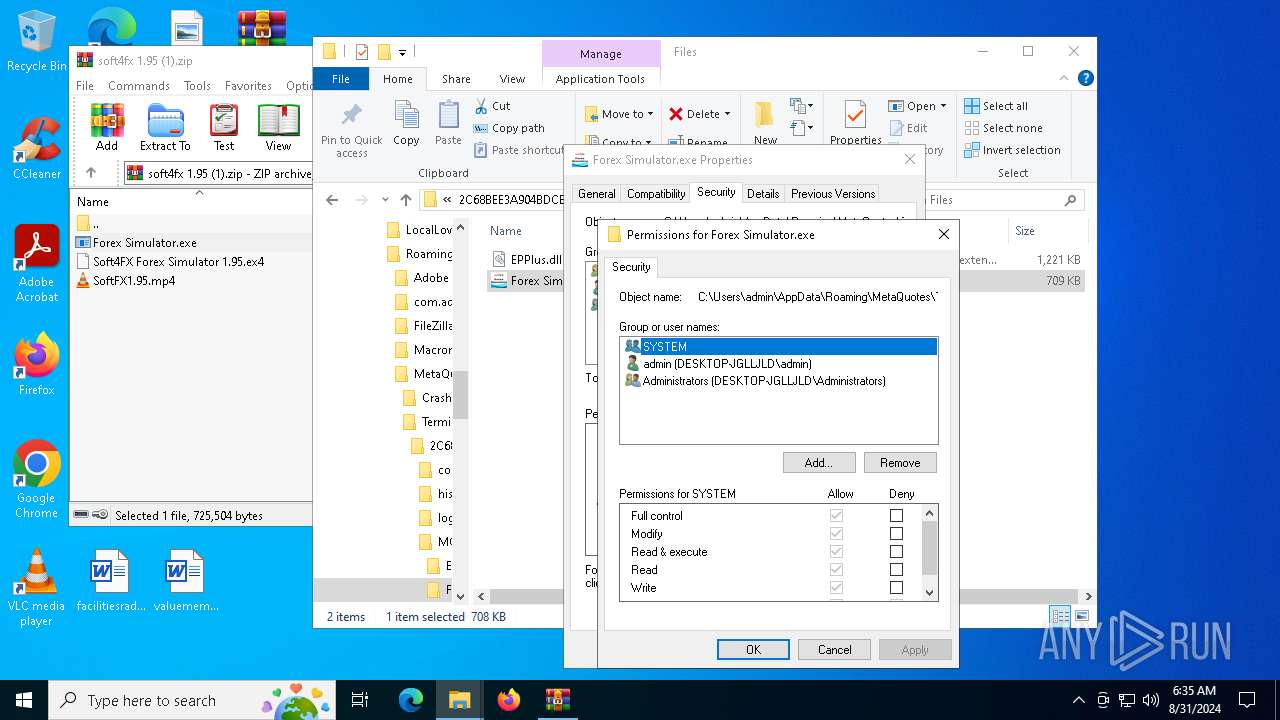1280x720 pixels.
Task: Switch to General tab in Properties dialog
Action: pyautogui.click(x=597, y=194)
